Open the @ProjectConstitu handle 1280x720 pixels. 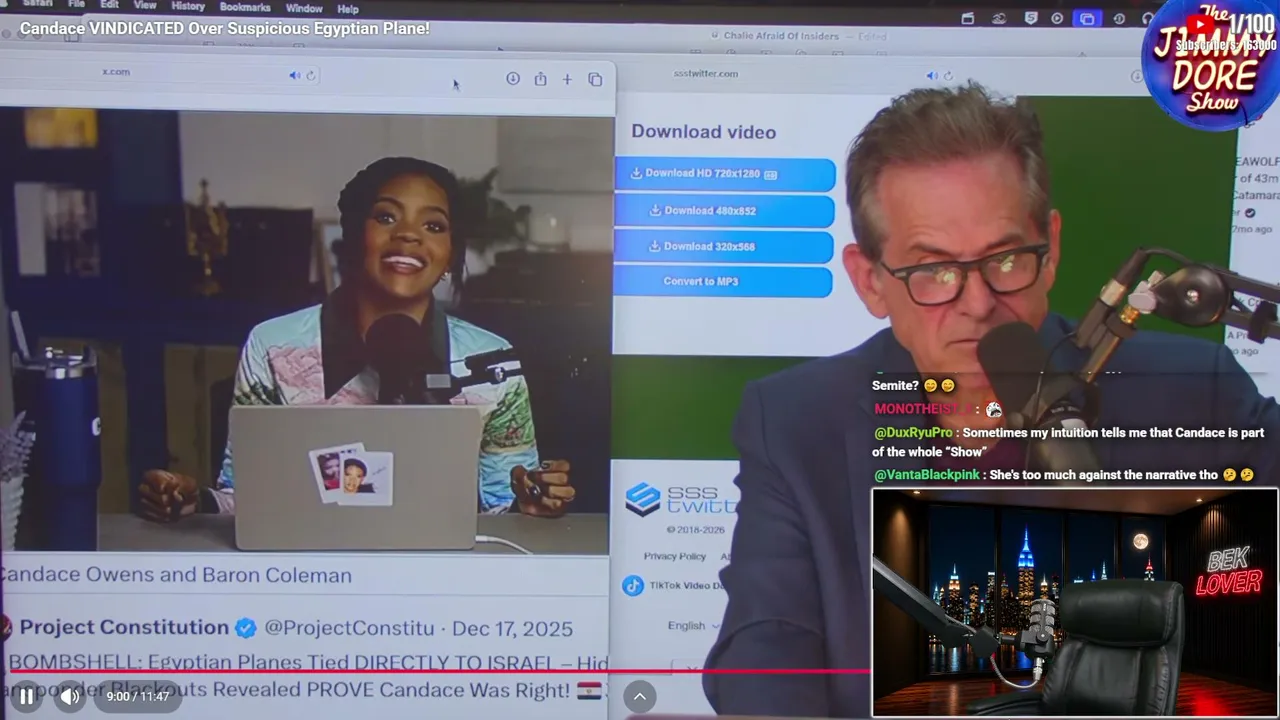349,629
